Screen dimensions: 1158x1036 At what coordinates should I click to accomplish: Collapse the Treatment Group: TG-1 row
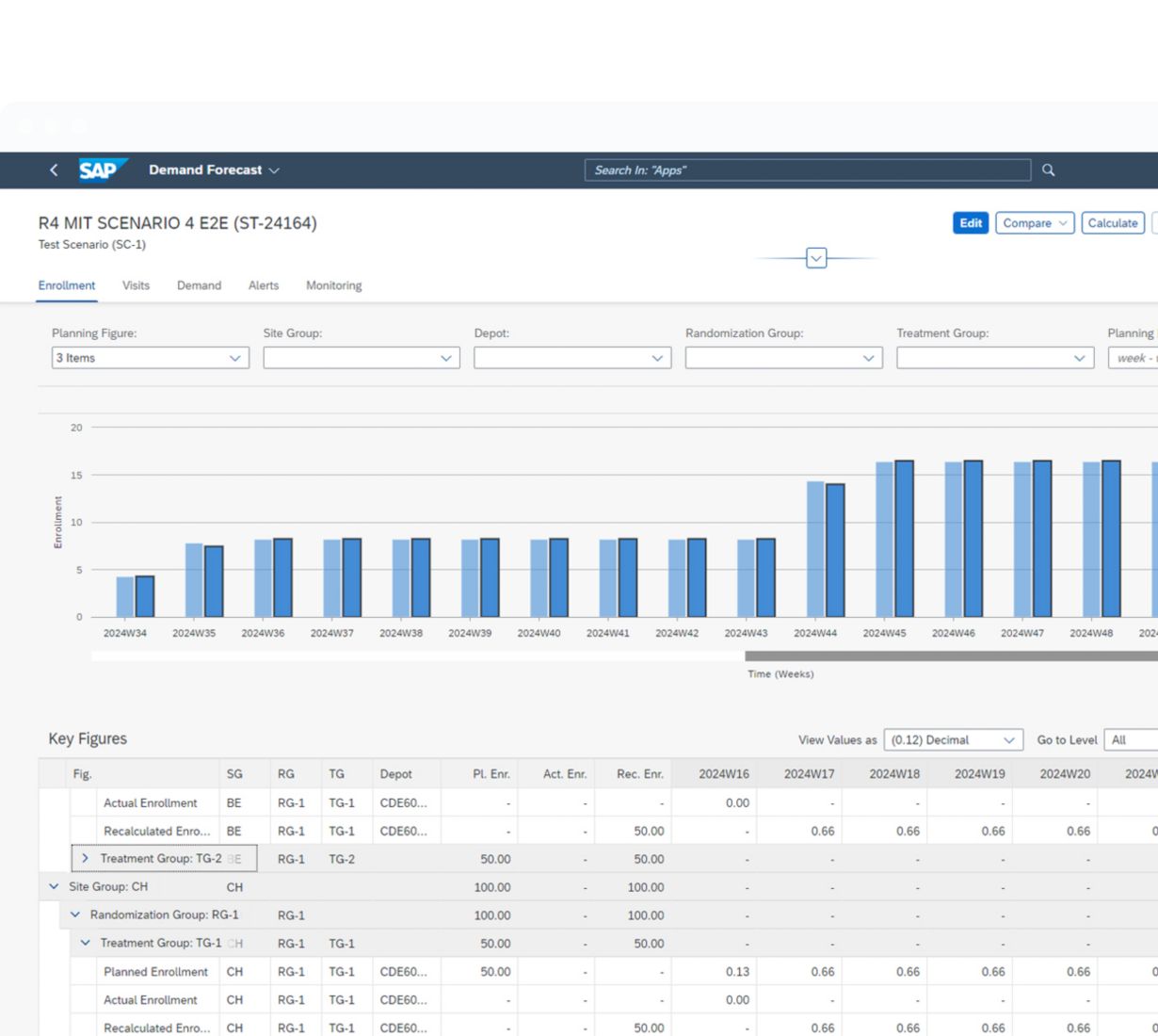tap(86, 943)
